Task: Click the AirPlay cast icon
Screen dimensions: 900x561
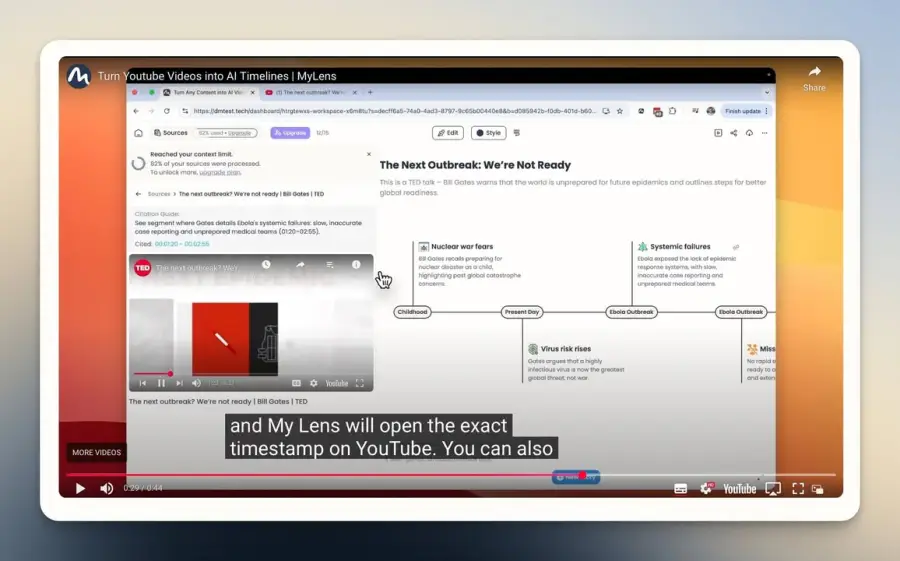Action: (x=773, y=489)
